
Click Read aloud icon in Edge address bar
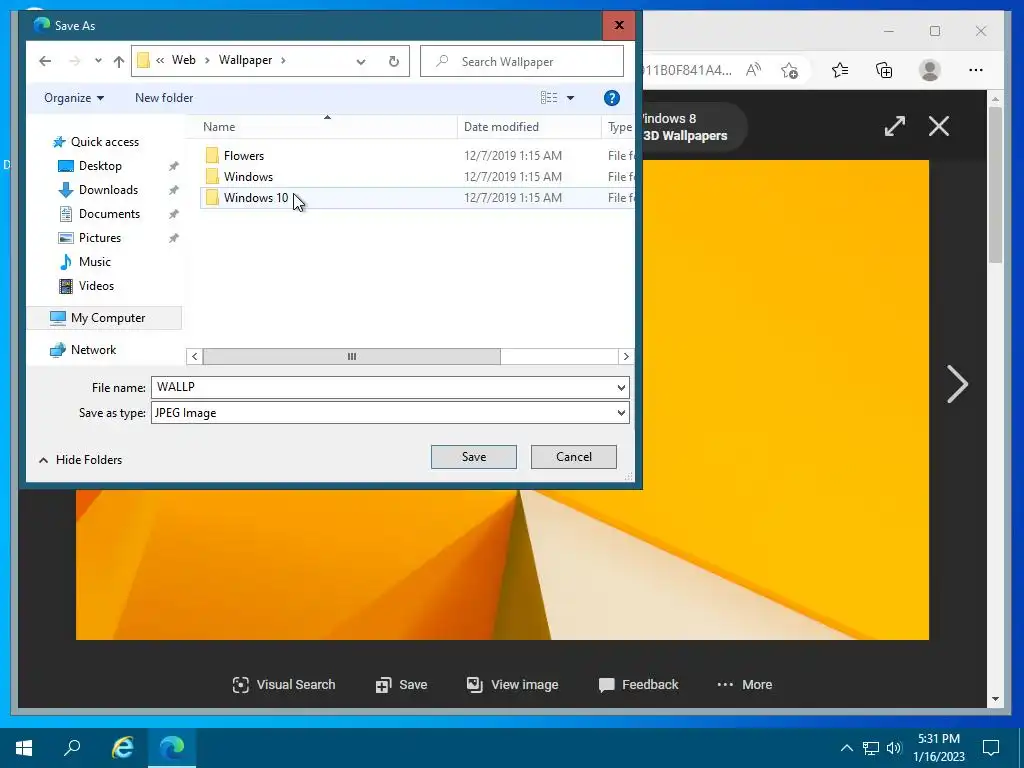(x=753, y=70)
